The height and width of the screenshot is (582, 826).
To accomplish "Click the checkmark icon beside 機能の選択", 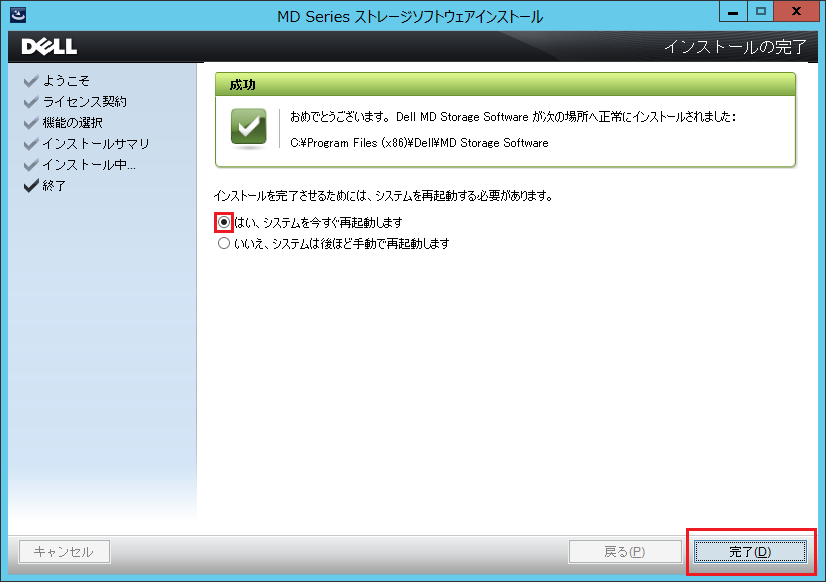I will coord(32,122).
